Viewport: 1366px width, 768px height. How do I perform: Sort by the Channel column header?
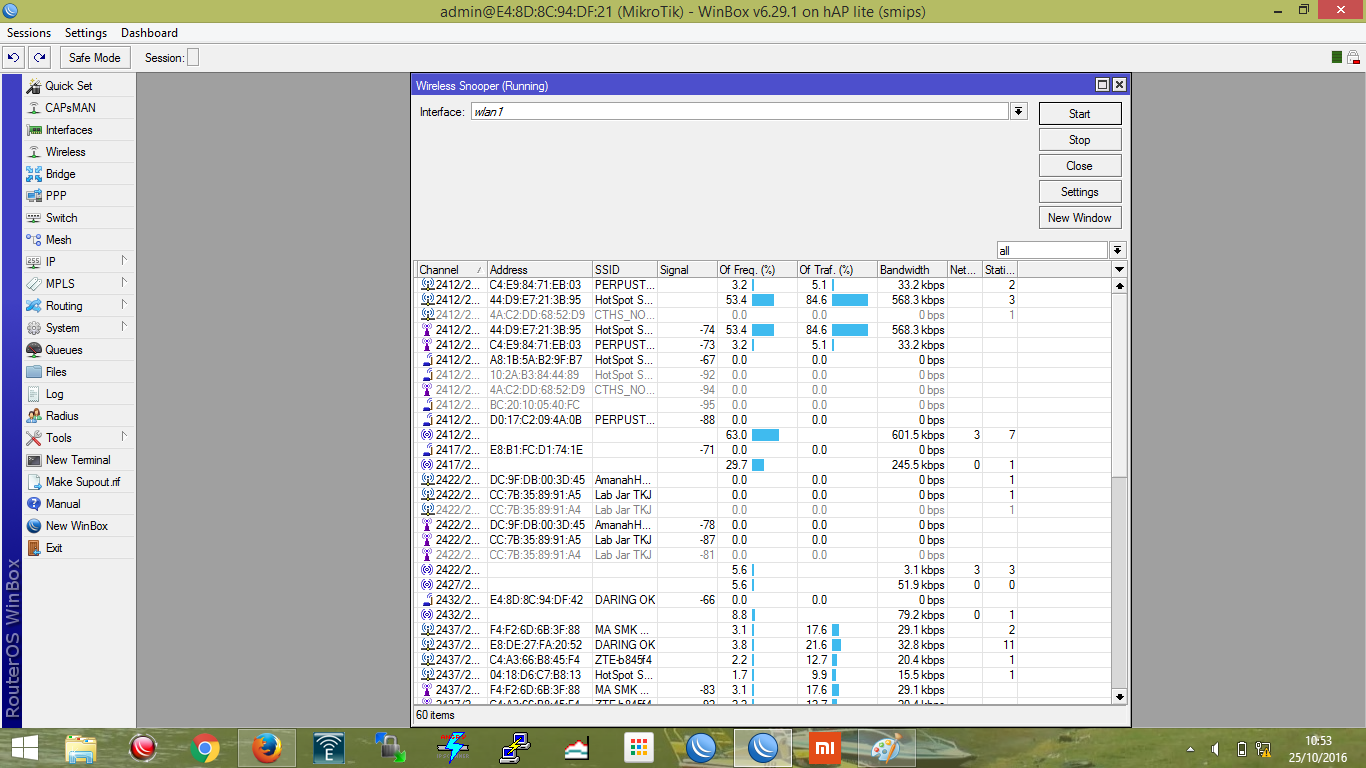451,270
